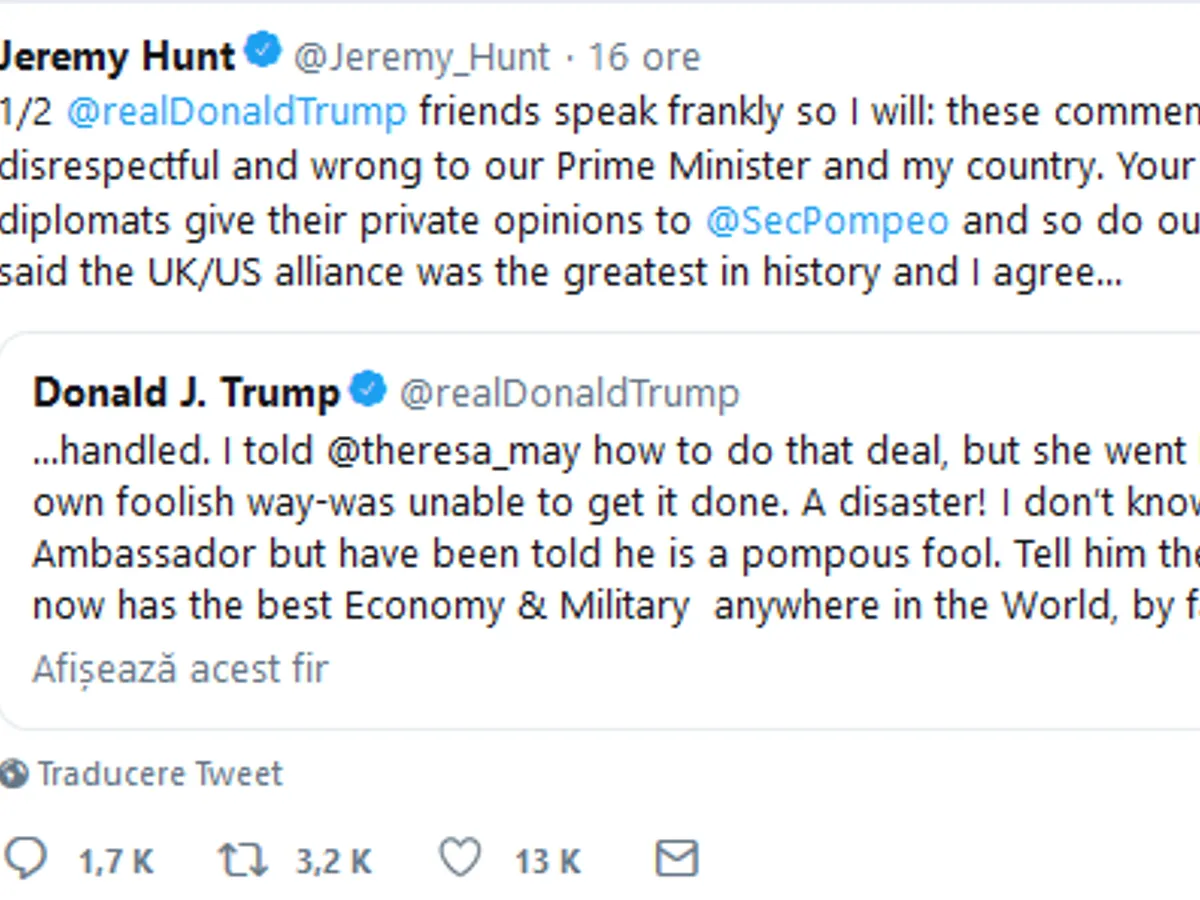The height and width of the screenshot is (900, 1200).
Task: Open Afișează acest fir thread link
Action: point(180,668)
